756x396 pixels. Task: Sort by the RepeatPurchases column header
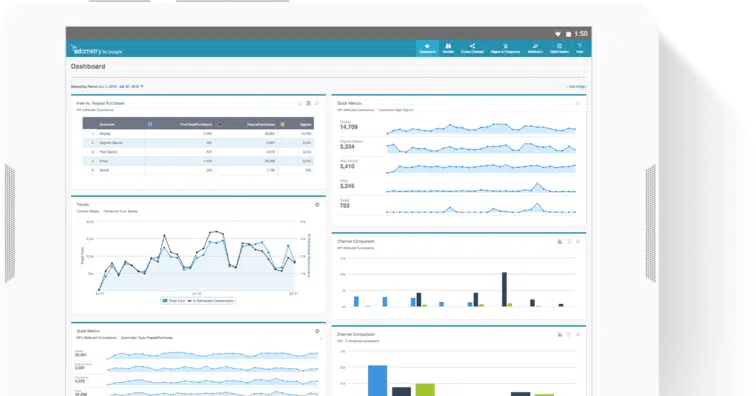point(261,124)
